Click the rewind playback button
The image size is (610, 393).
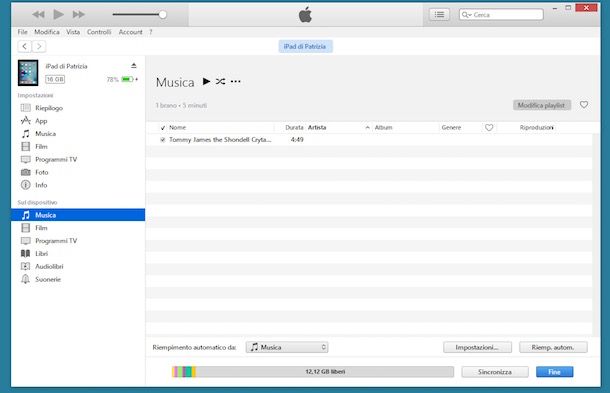click(38, 15)
